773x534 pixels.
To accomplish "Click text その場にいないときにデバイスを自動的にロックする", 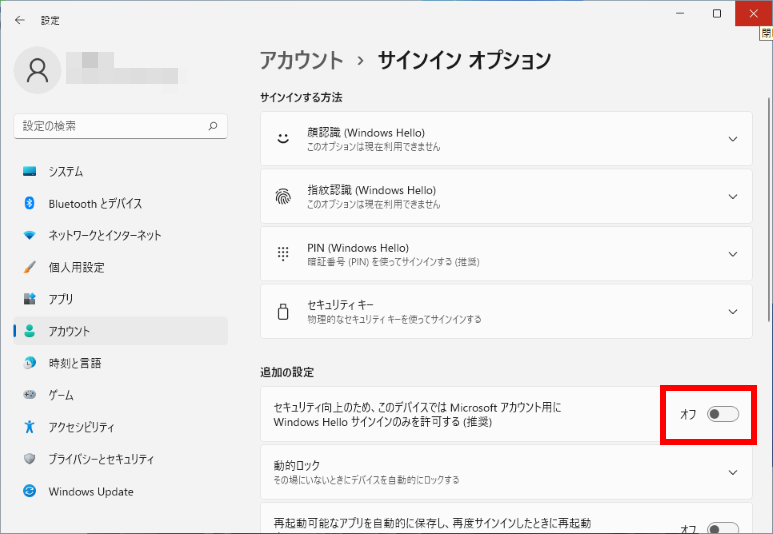I will [x=366, y=480].
